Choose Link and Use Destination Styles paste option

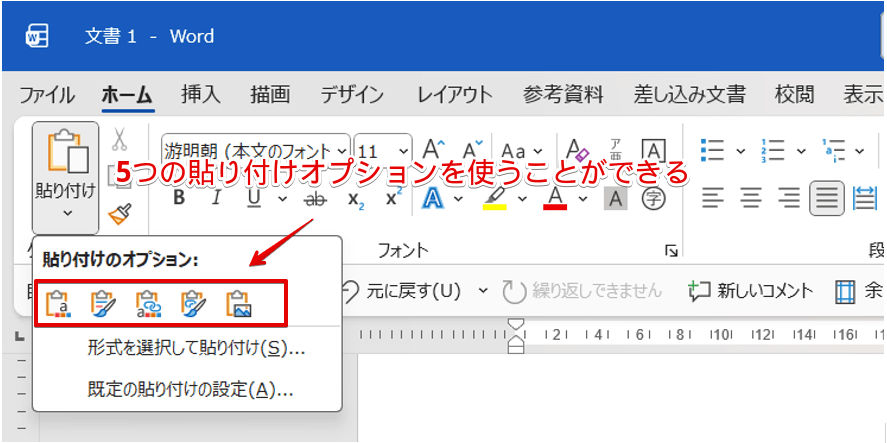click(x=149, y=303)
